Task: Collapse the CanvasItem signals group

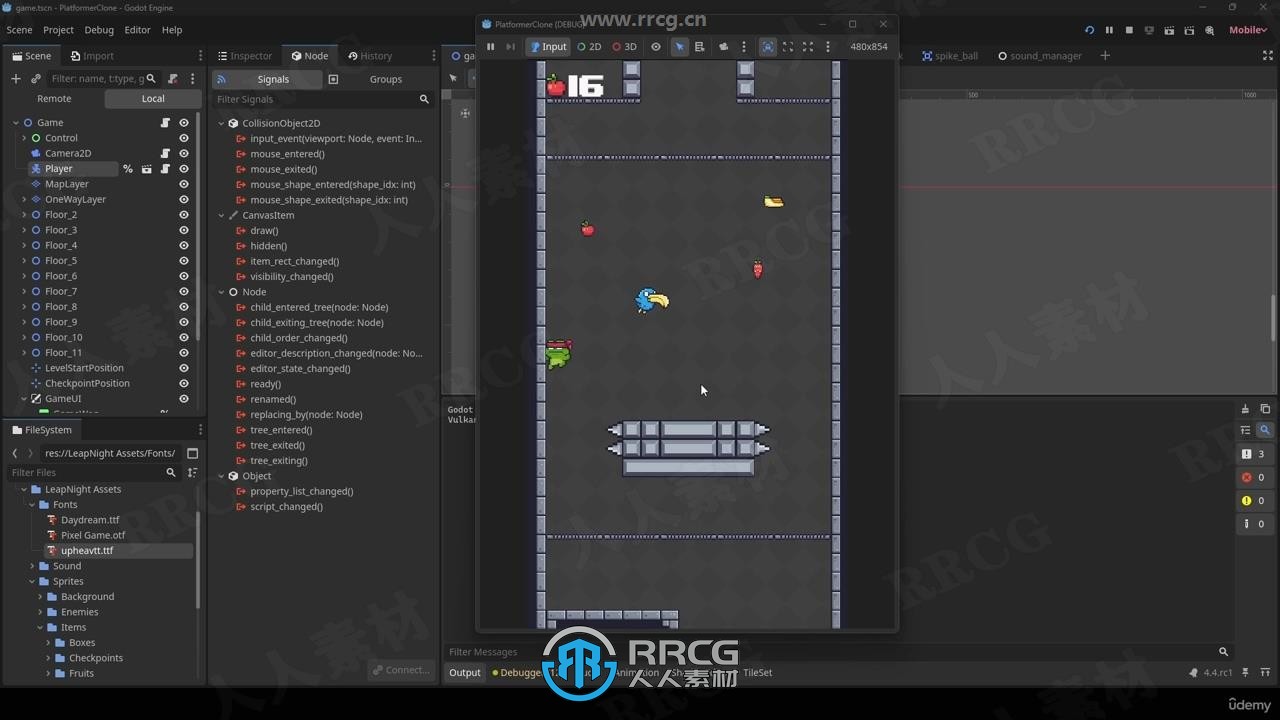Action: pos(222,215)
